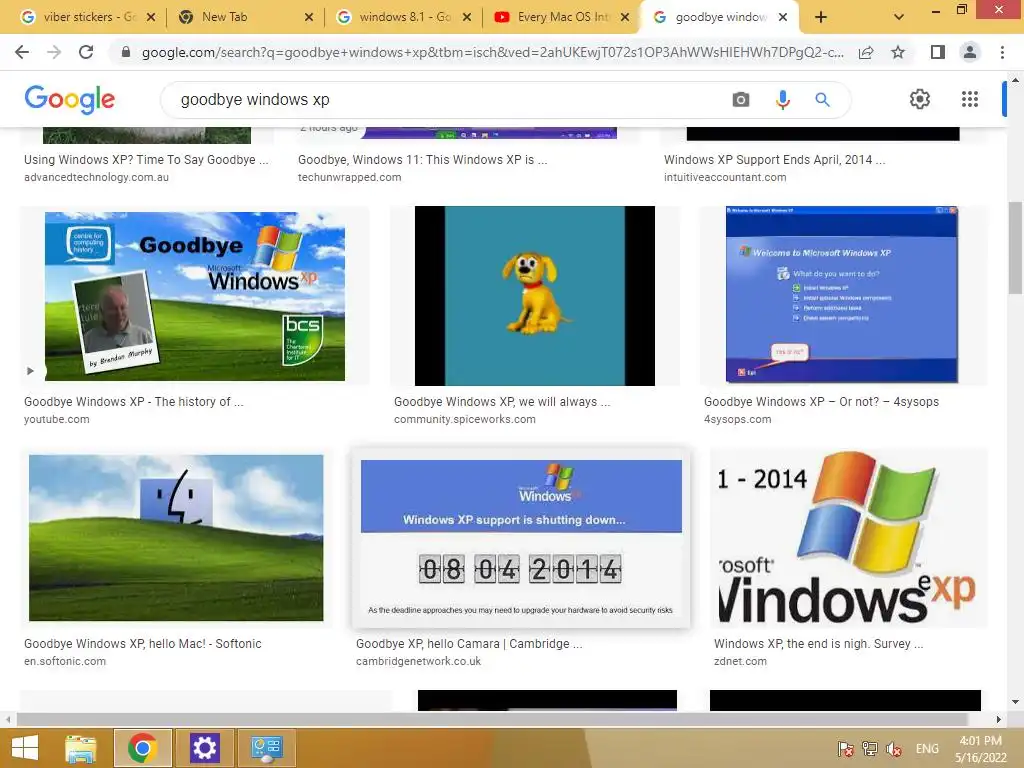Reload the current page

click(x=86, y=52)
